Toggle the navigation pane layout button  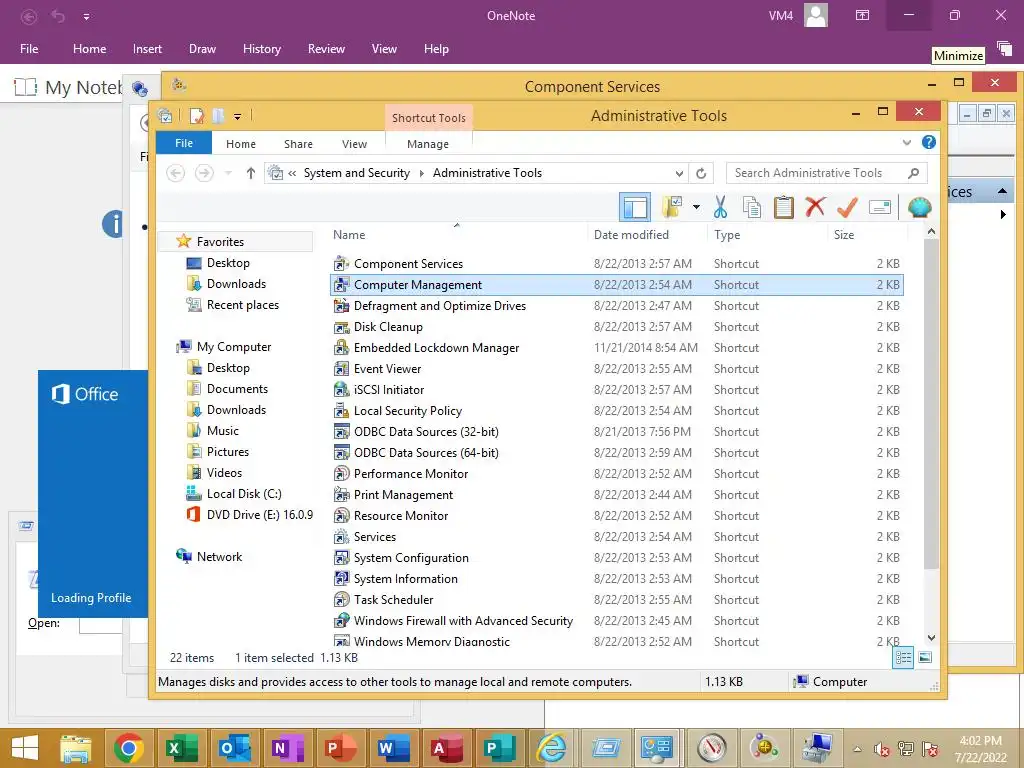635,208
